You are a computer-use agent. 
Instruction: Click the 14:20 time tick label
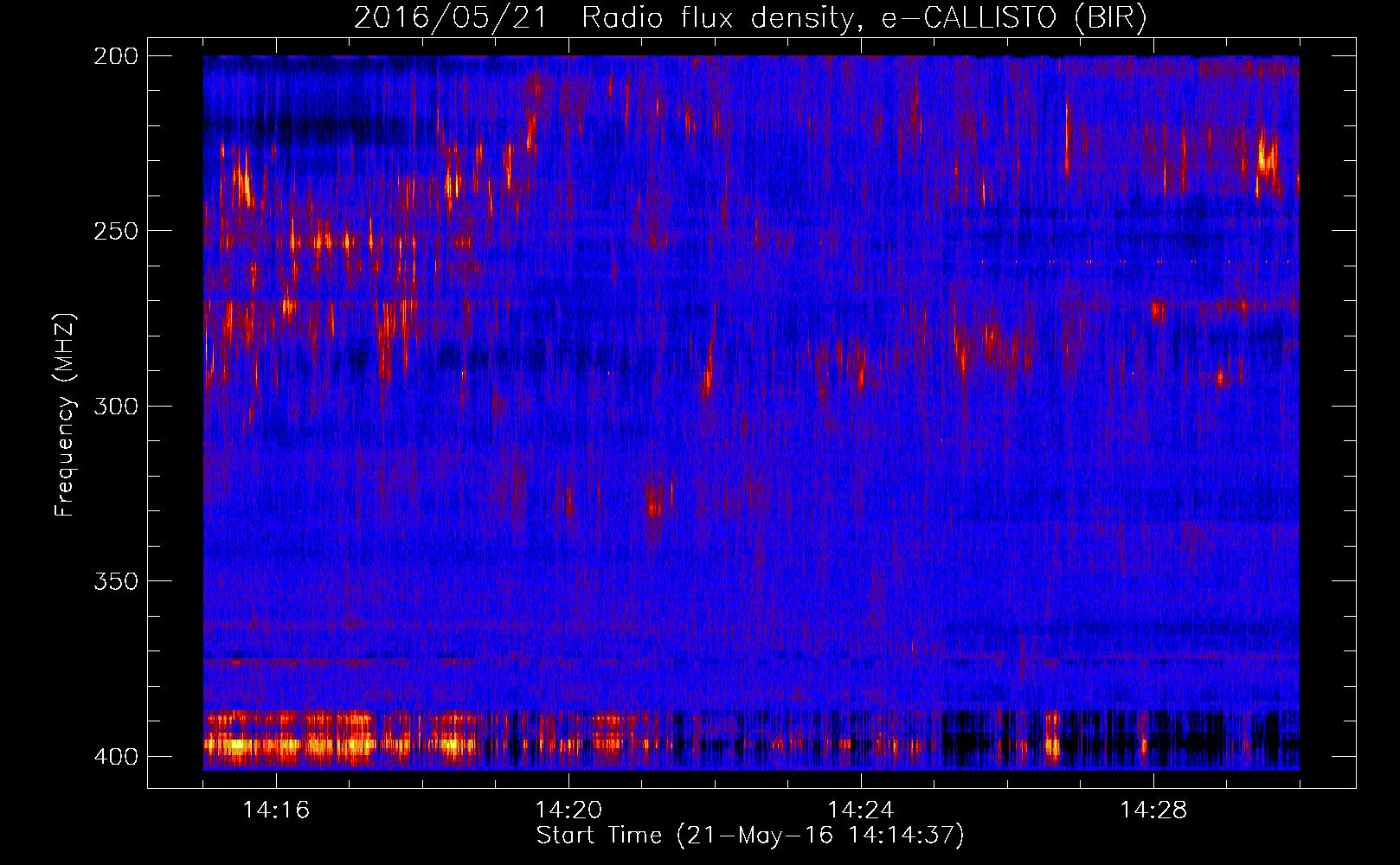tap(568, 811)
